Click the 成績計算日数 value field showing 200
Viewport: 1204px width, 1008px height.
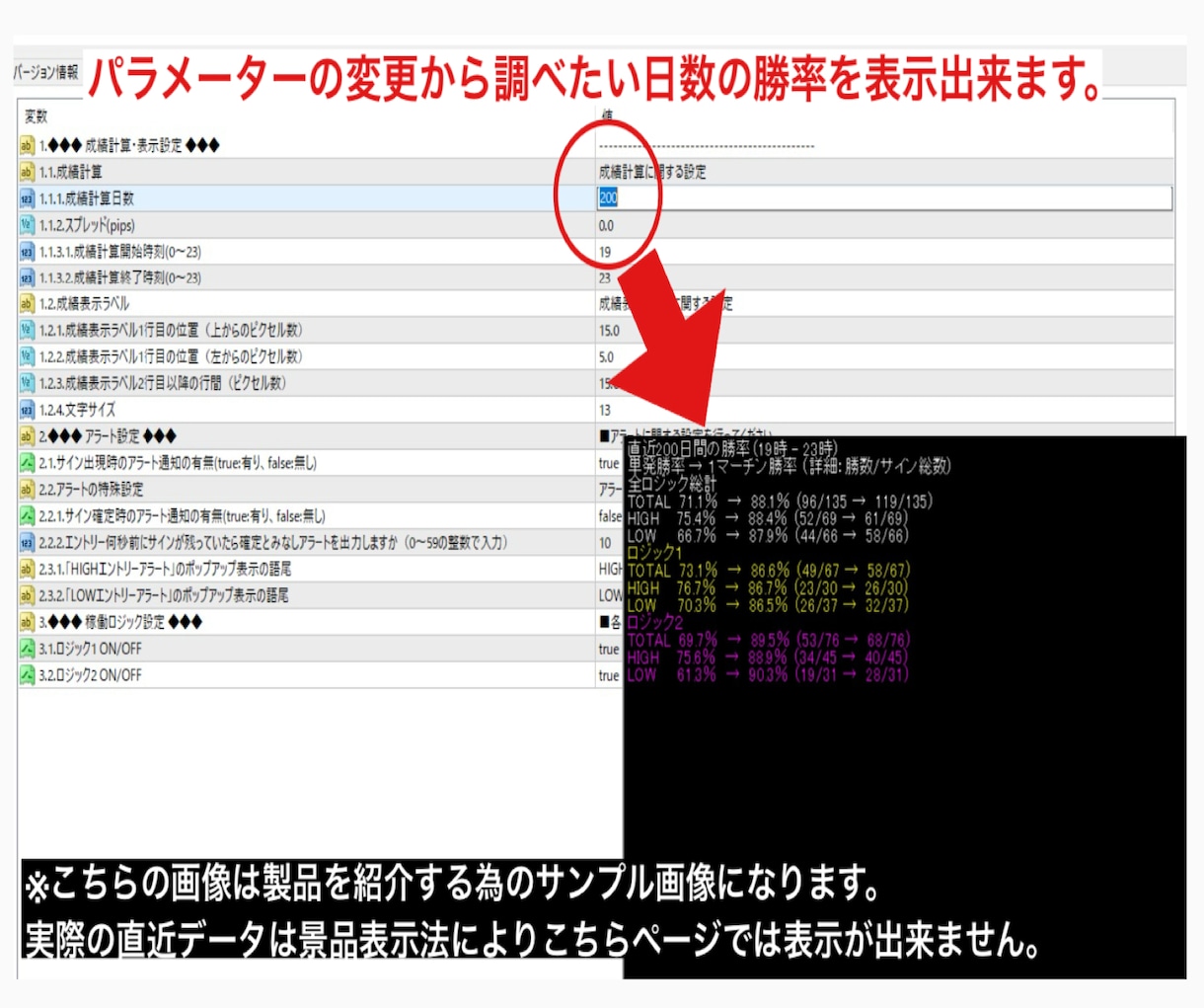pyautogui.click(x=884, y=198)
